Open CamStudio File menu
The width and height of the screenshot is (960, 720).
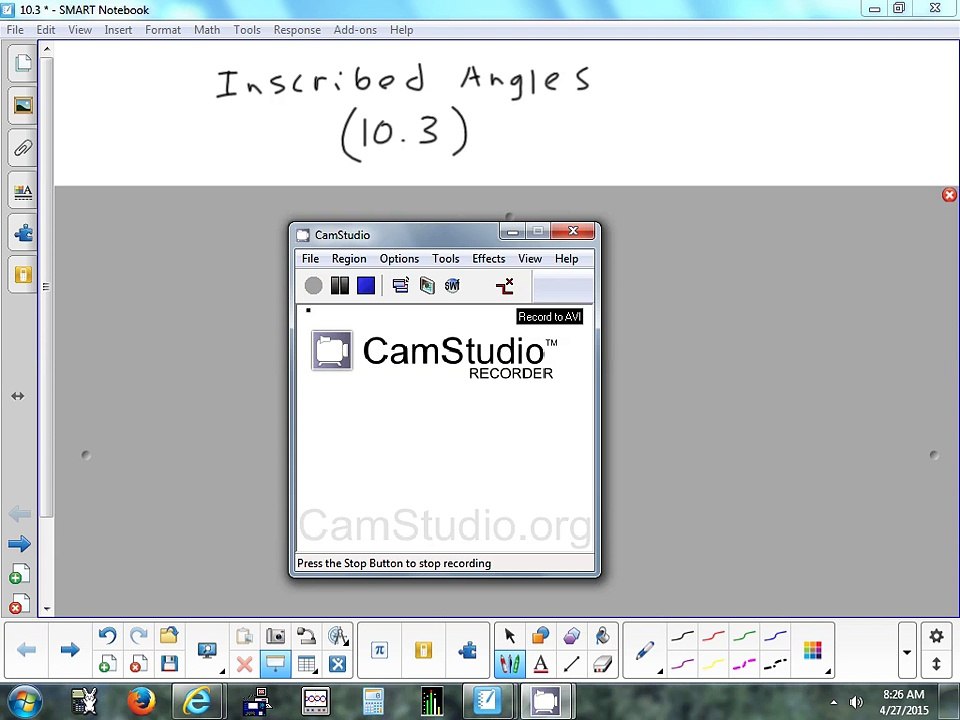(x=310, y=259)
